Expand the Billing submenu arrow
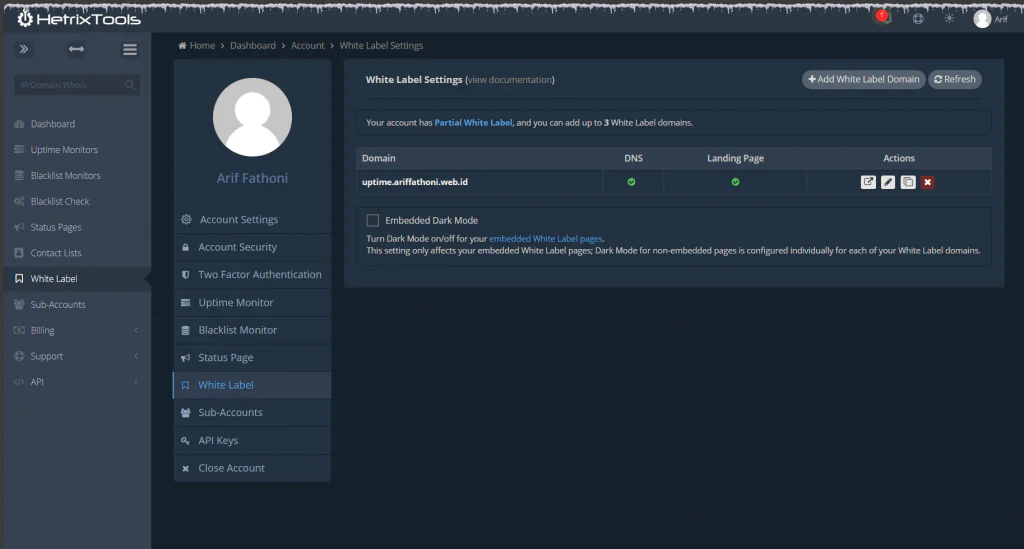Viewport: 1024px width, 549px height. point(136,330)
